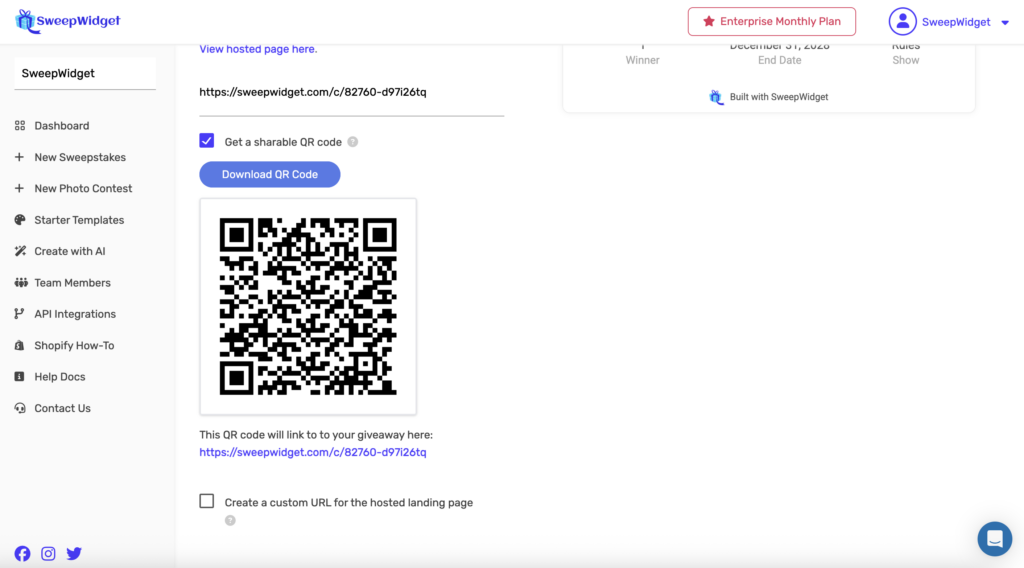
Task: Enable Create a custom URL checkbox
Action: click(207, 501)
